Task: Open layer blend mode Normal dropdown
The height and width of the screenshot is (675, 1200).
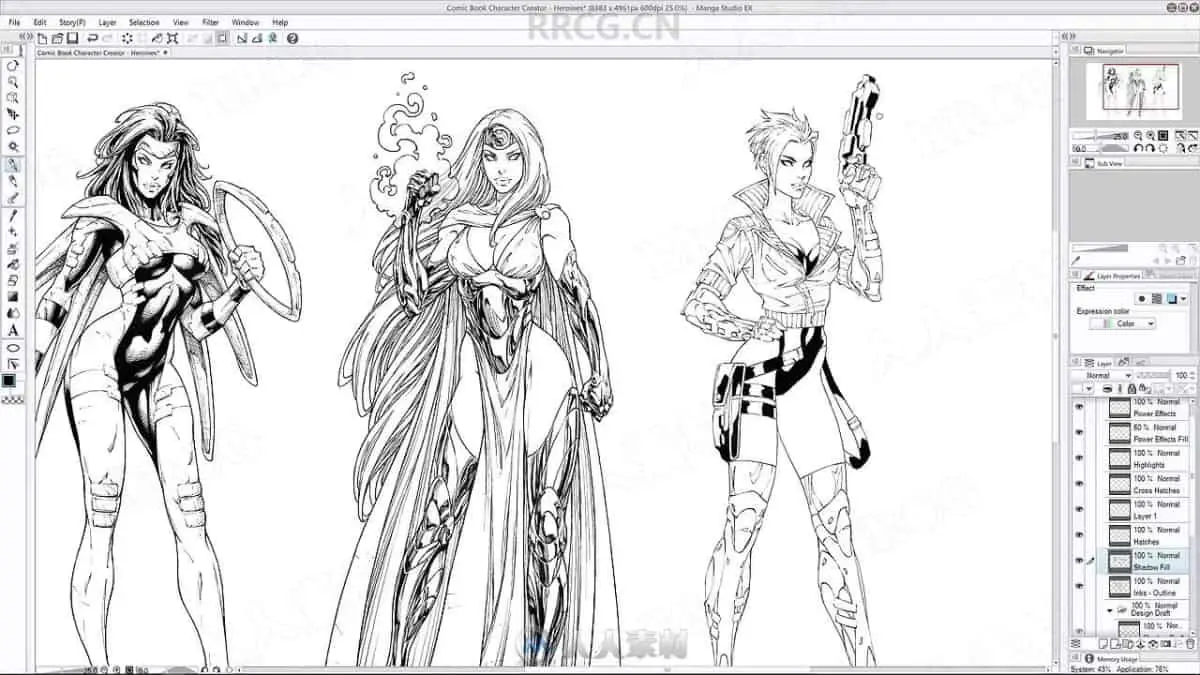Action: tap(1104, 375)
